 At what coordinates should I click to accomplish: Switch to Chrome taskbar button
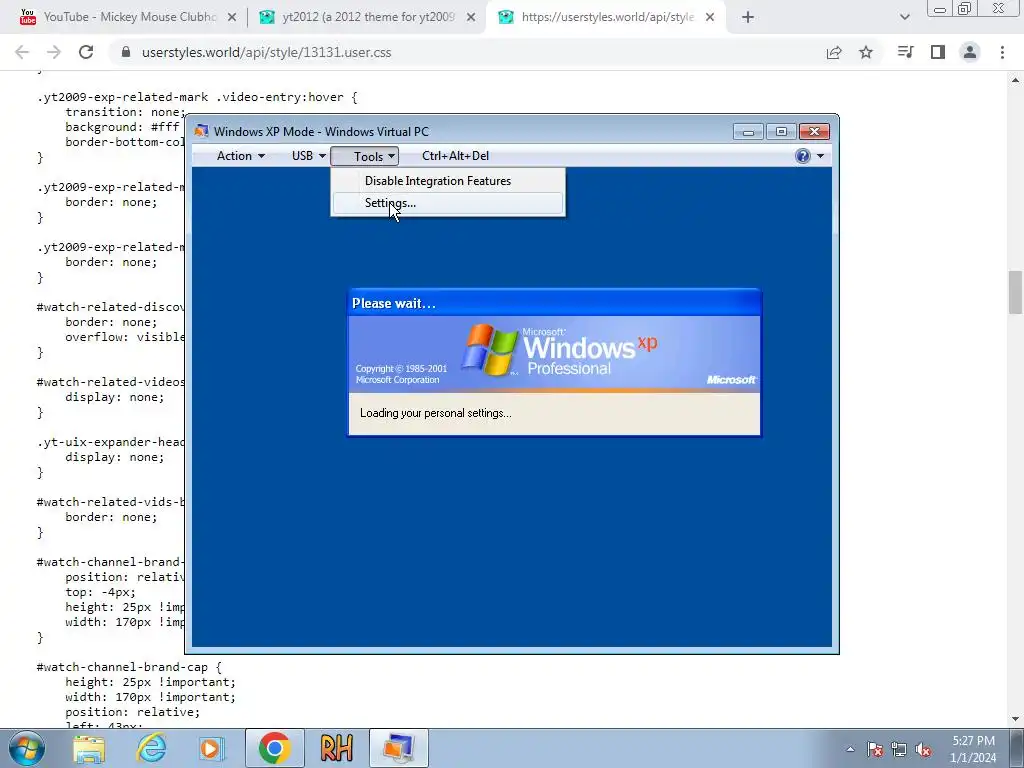coord(274,748)
